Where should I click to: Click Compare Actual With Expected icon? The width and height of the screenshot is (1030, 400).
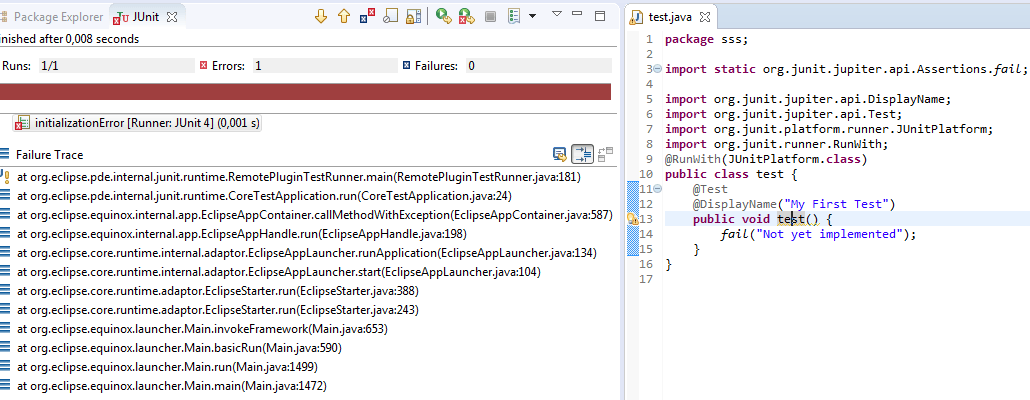point(604,154)
